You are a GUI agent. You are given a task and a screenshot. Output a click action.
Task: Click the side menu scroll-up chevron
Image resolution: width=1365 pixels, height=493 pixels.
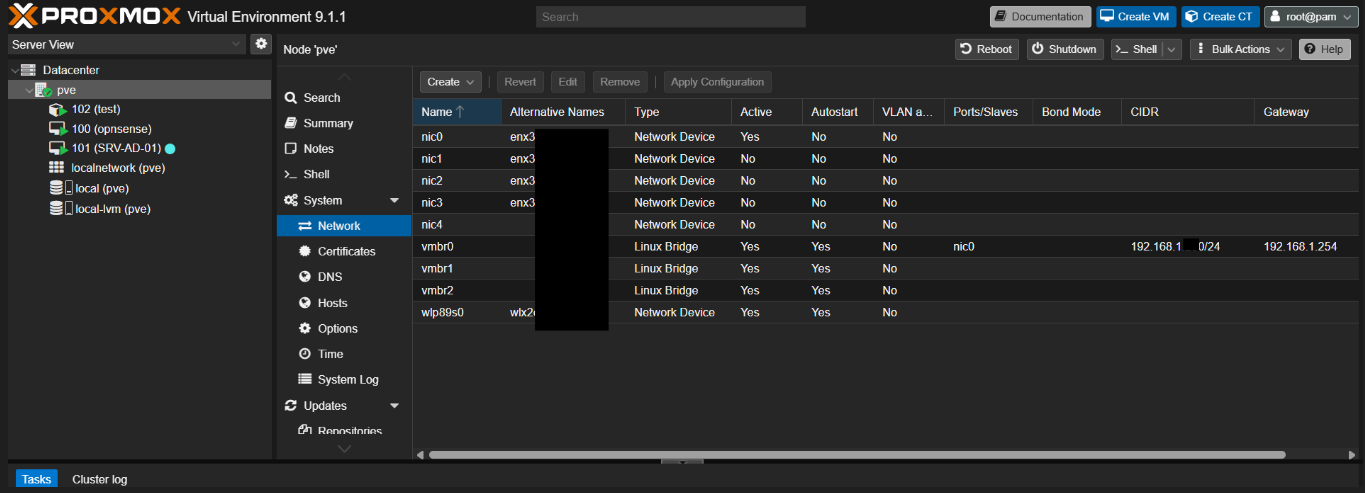(344, 77)
